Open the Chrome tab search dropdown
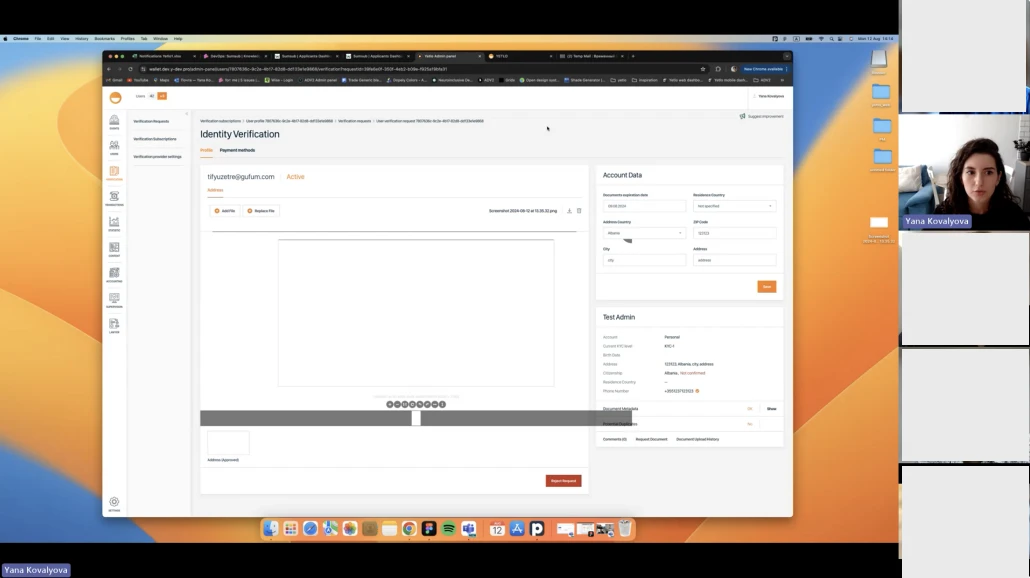Viewport: 1030px width, 578px height. [786, 56]
